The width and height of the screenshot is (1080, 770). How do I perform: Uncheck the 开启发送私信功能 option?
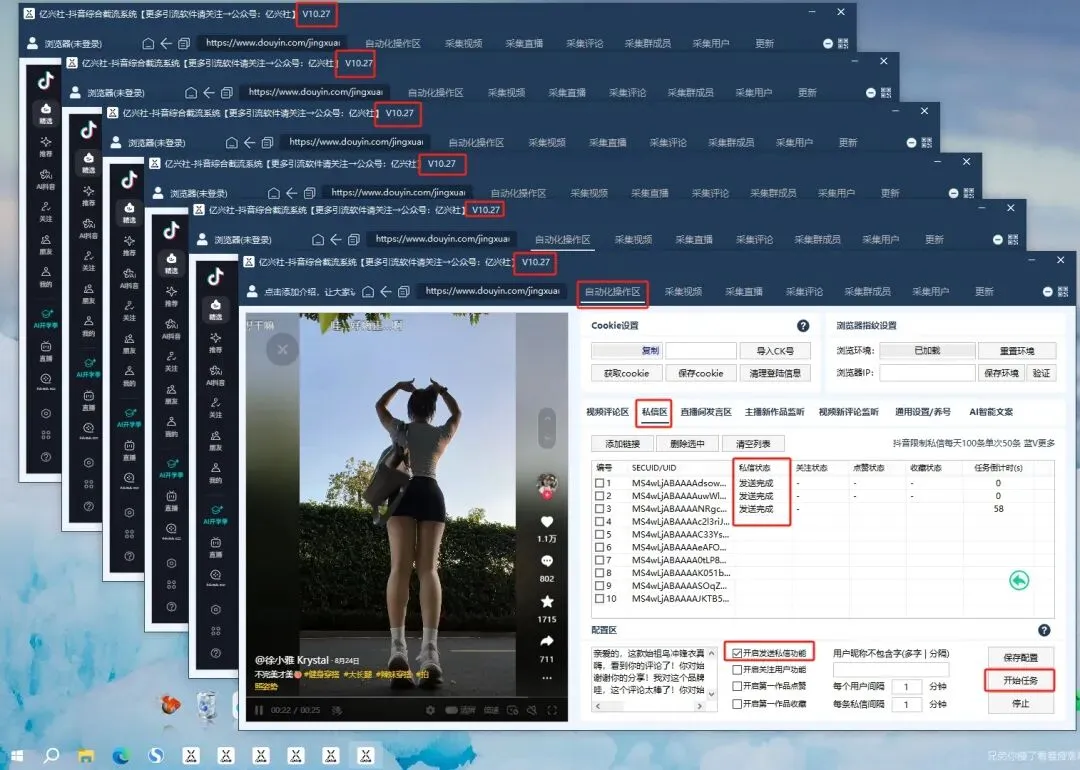[736, 652]
